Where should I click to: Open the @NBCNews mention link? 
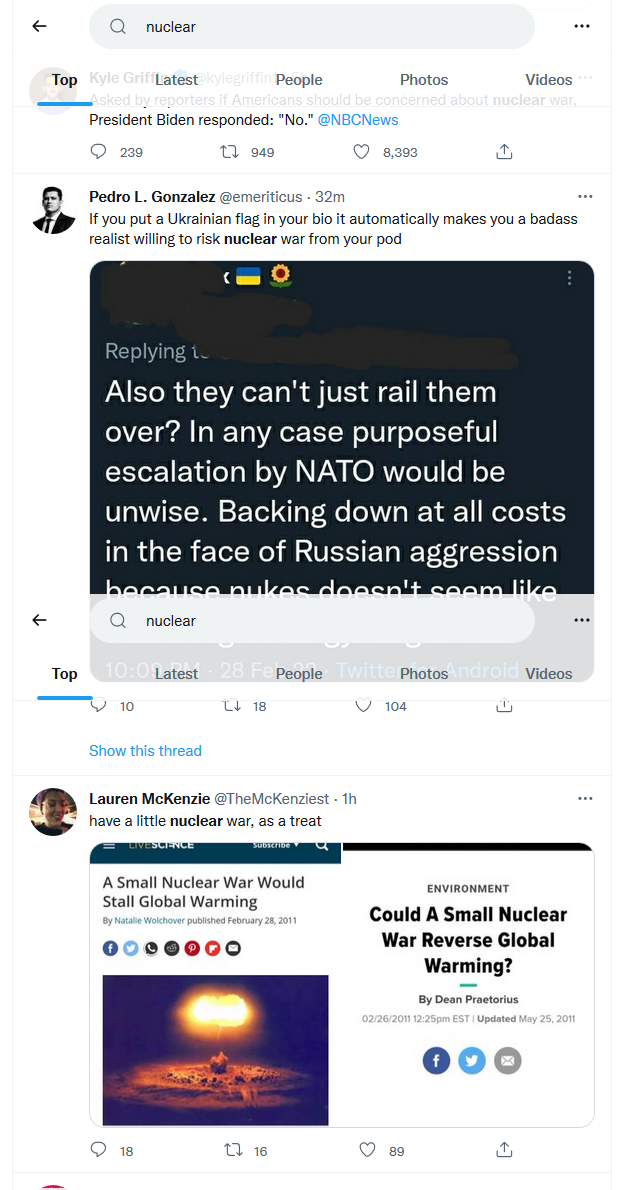(x=358, y=120)
